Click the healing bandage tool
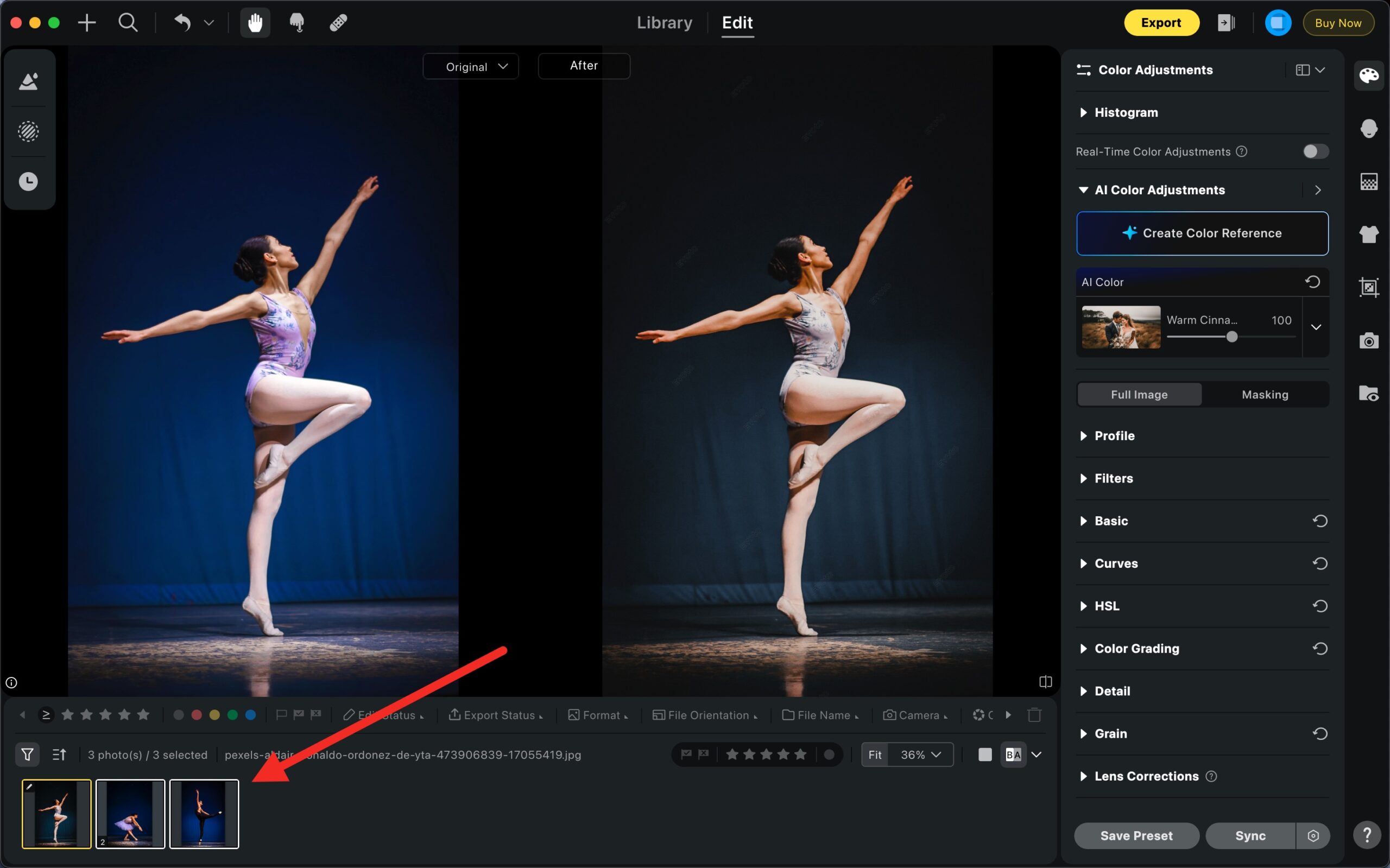This screenshot has width=1390, height=868. pyautogui.click(x=338, y=23)
